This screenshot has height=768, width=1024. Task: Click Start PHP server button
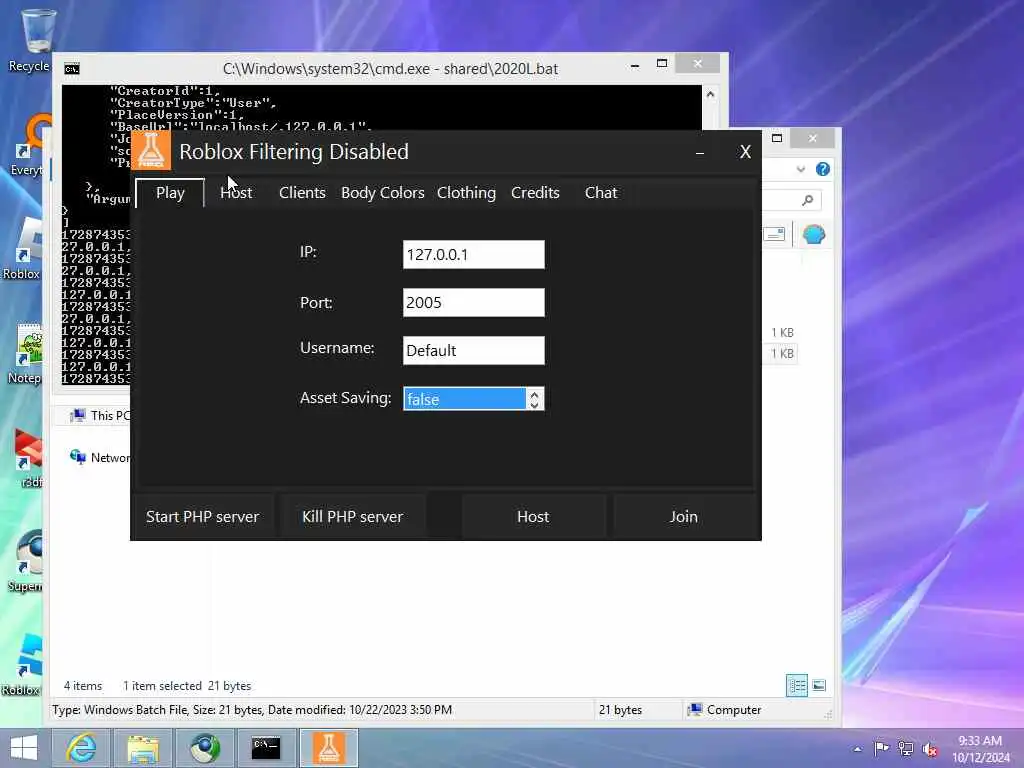pyautogui.click(x=202, y=517)
